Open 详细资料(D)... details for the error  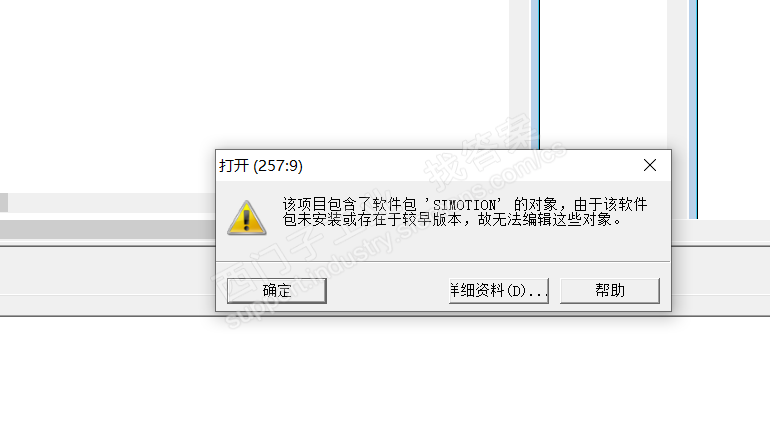coord(498,291)
